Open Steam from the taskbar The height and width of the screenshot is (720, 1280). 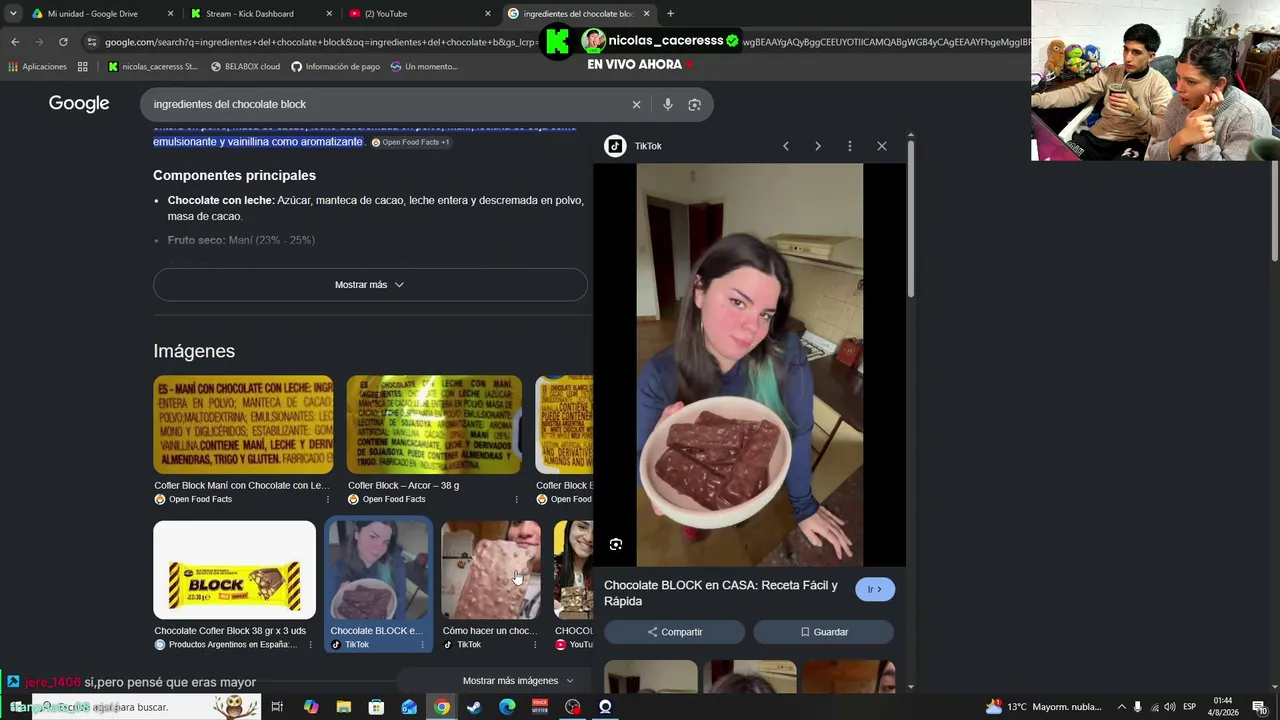pos(474,707)
